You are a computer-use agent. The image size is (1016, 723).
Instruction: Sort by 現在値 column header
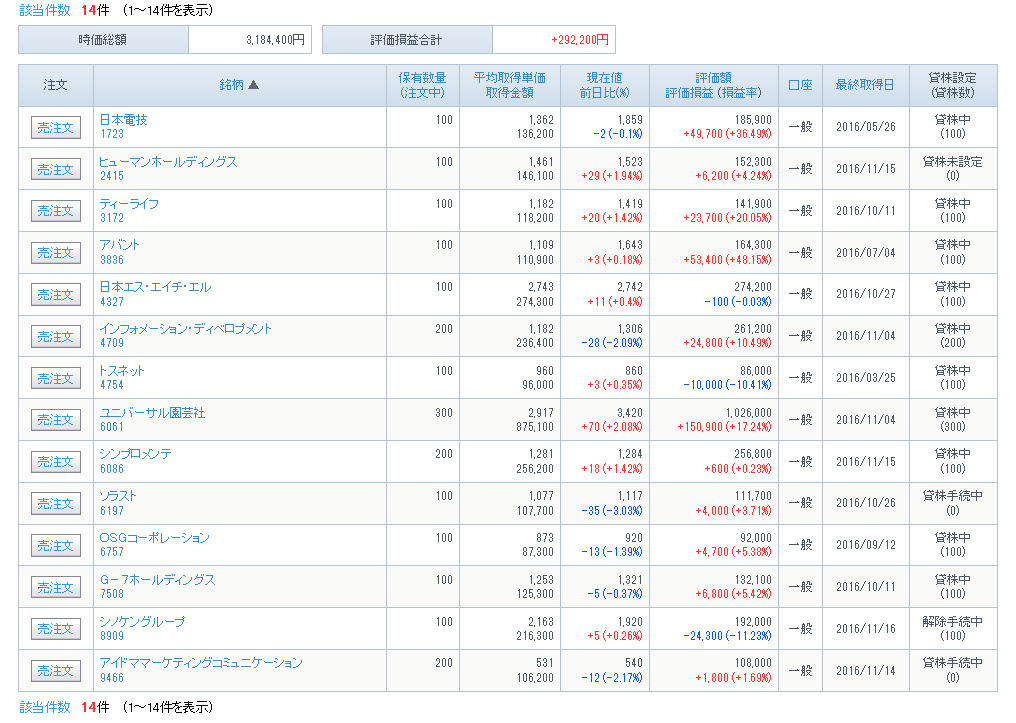[605, 78]
